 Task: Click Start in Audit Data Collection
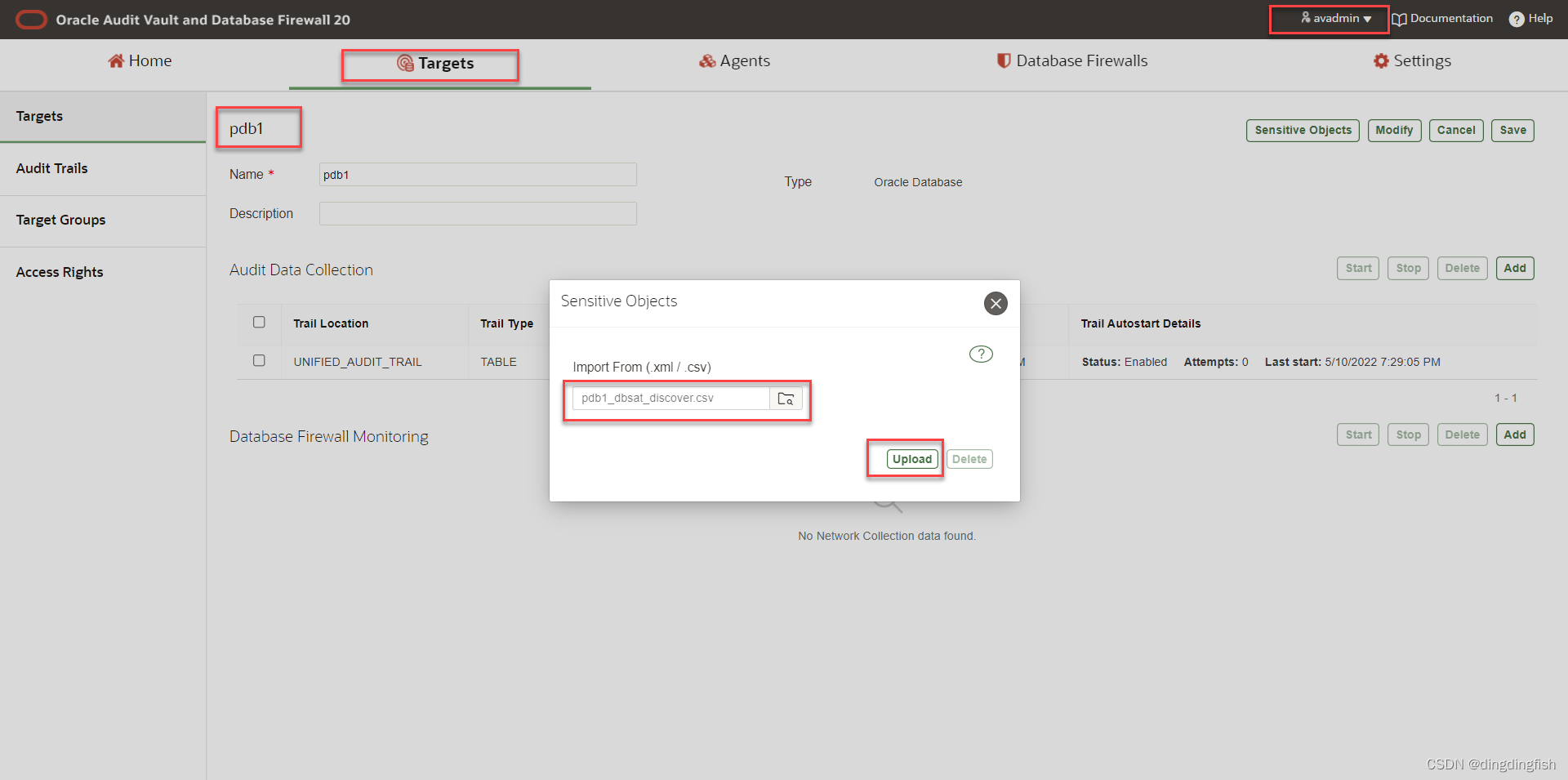[x=1358, y=269]
